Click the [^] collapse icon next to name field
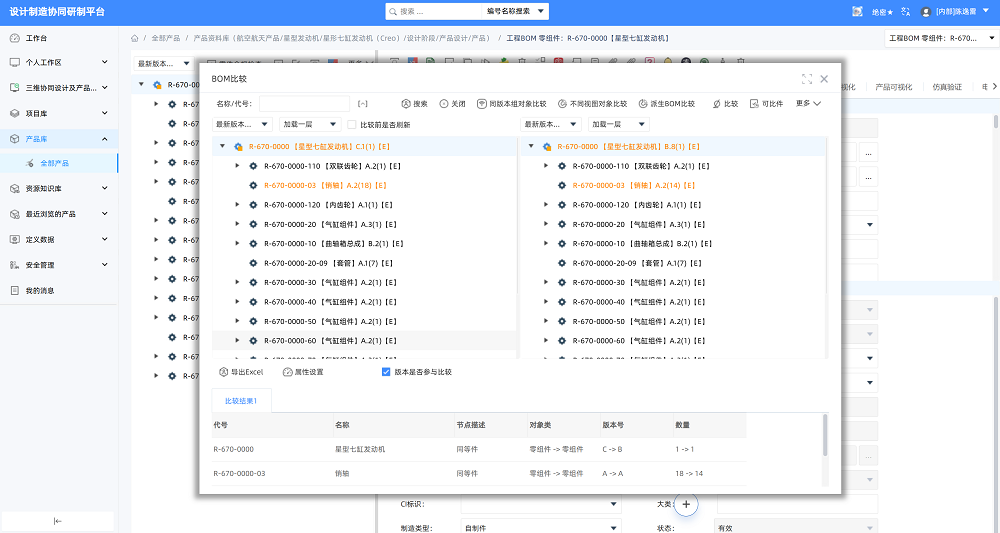Viewport: 1000px width, 533px height. pyautogui.click(x=362, y=104)
